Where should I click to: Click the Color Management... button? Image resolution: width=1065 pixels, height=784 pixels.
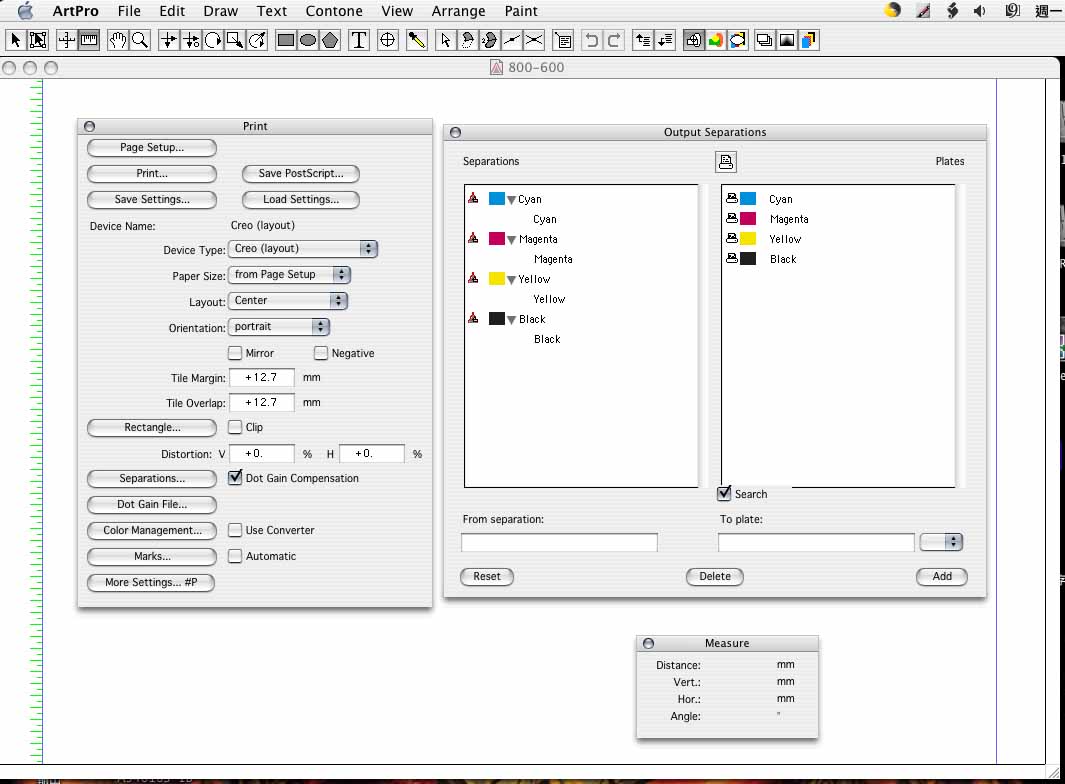[152, 530]
